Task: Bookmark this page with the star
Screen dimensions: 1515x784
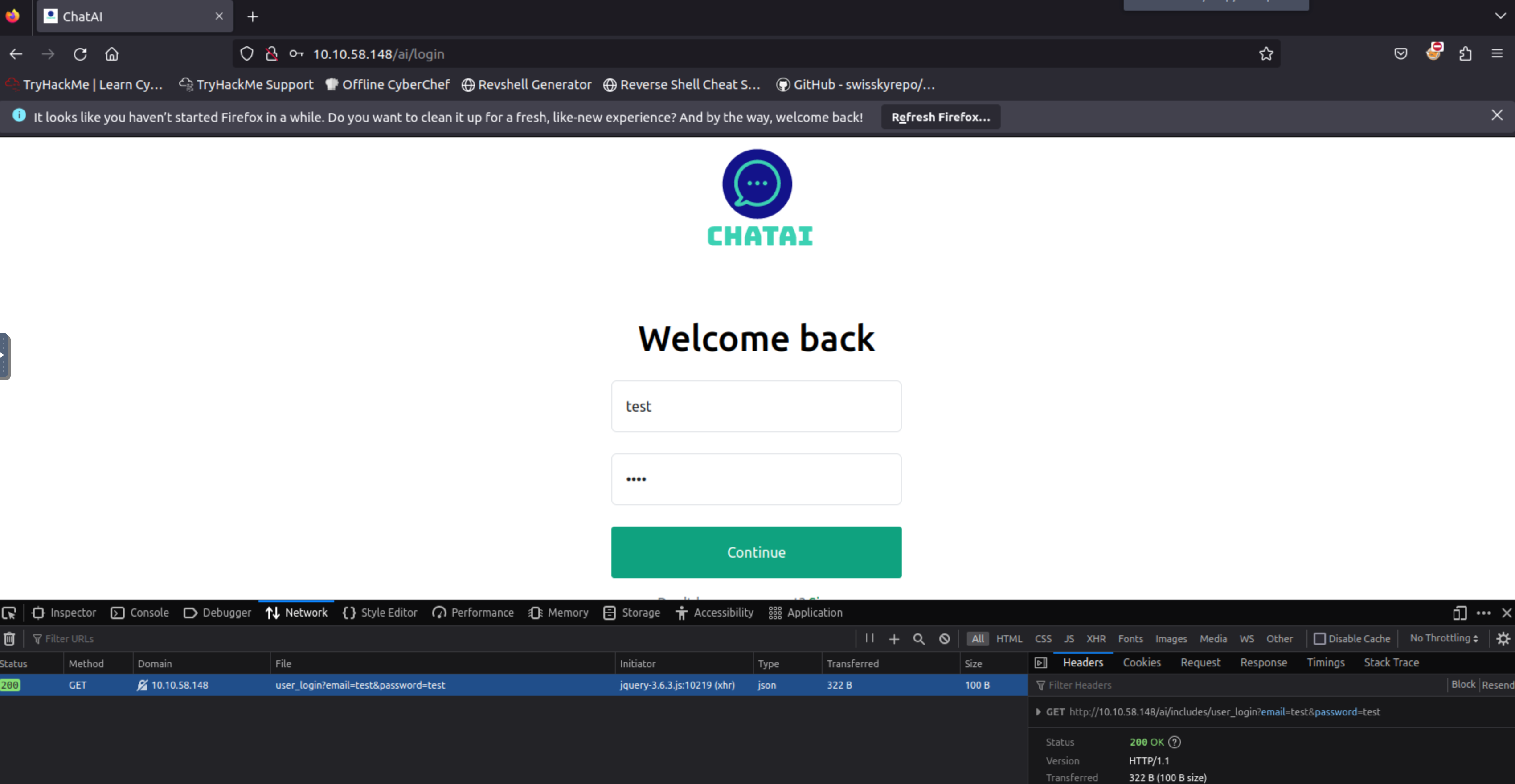Action: click(1267, 53)
